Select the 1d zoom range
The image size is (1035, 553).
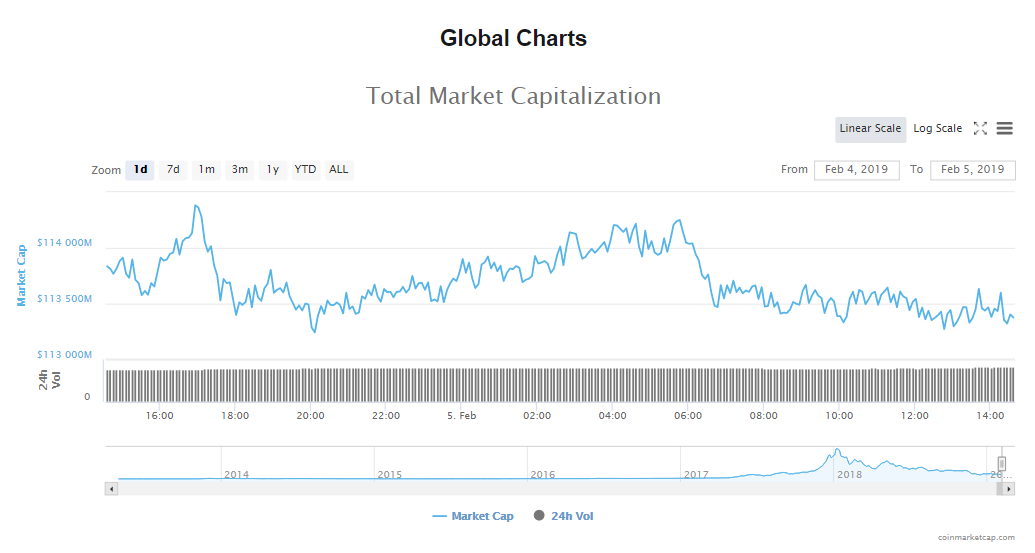point(141,170)
